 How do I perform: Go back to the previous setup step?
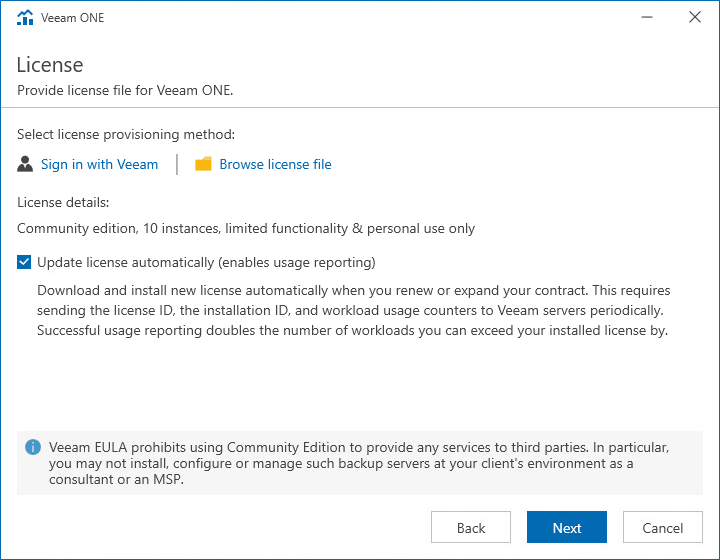[471, 528]
